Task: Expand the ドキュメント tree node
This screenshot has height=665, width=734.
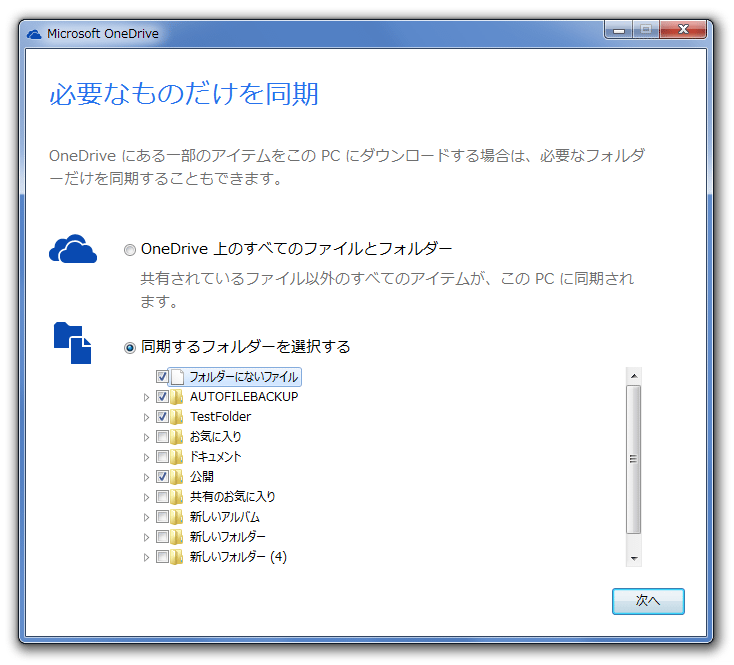Action: click(x=146, y=457)
